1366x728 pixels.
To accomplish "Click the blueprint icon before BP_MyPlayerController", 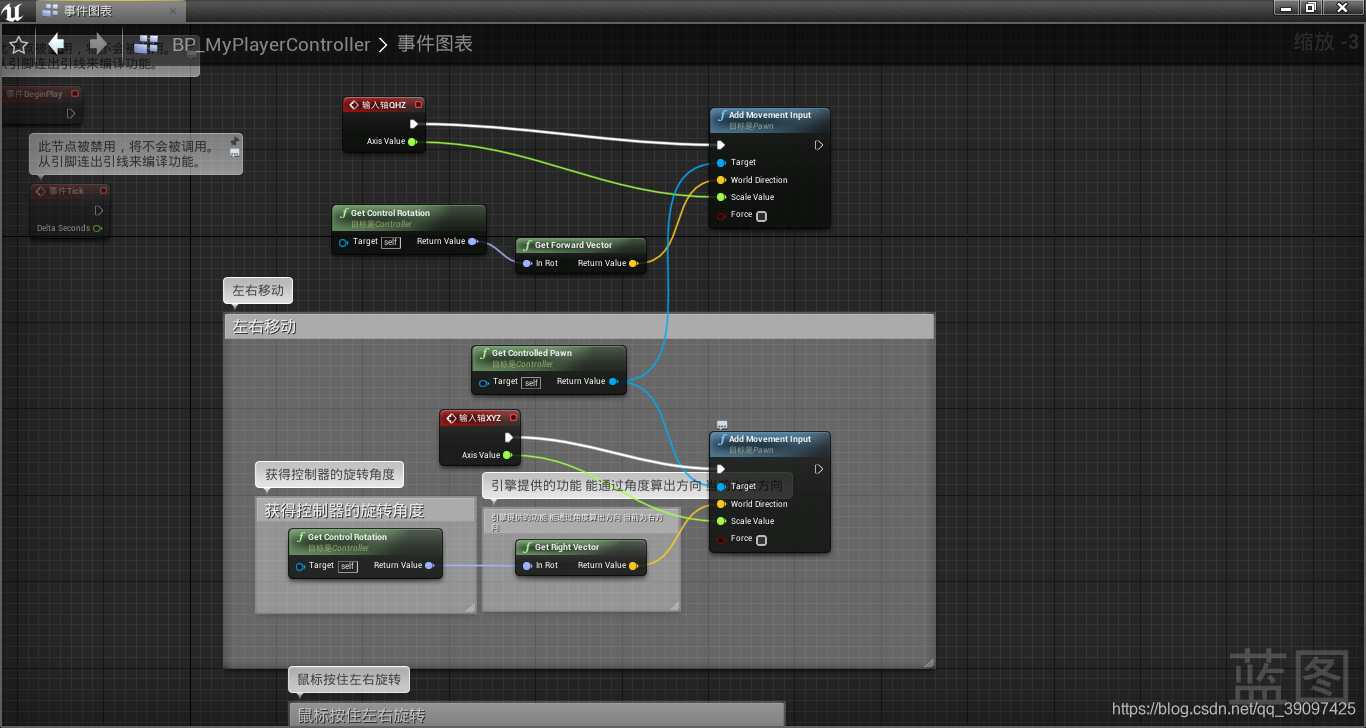I will point(148,45).
